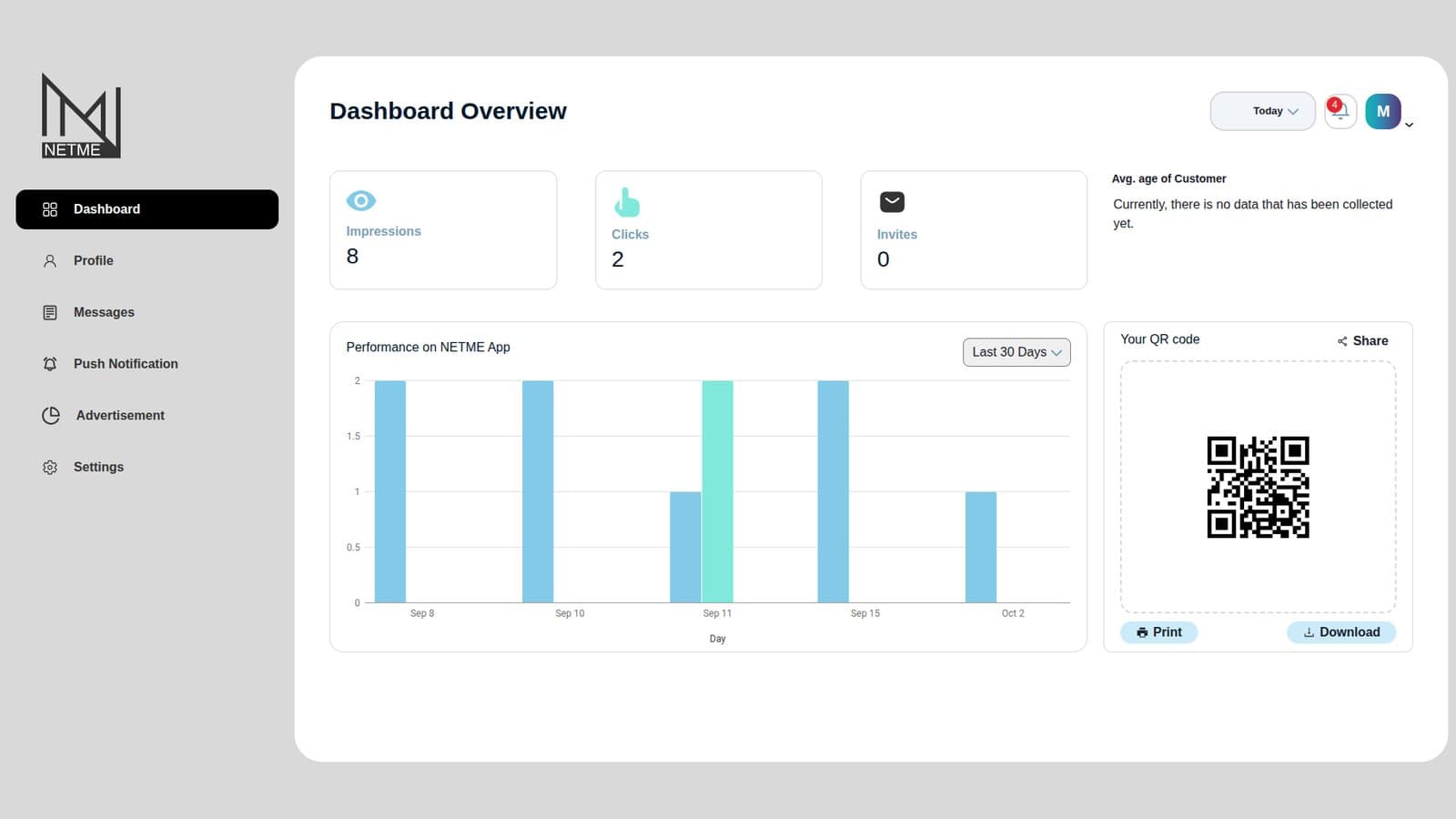Click the Sep 15 bar in chart
Screen dimensions: 1456x819
click(x=834, y=491)
